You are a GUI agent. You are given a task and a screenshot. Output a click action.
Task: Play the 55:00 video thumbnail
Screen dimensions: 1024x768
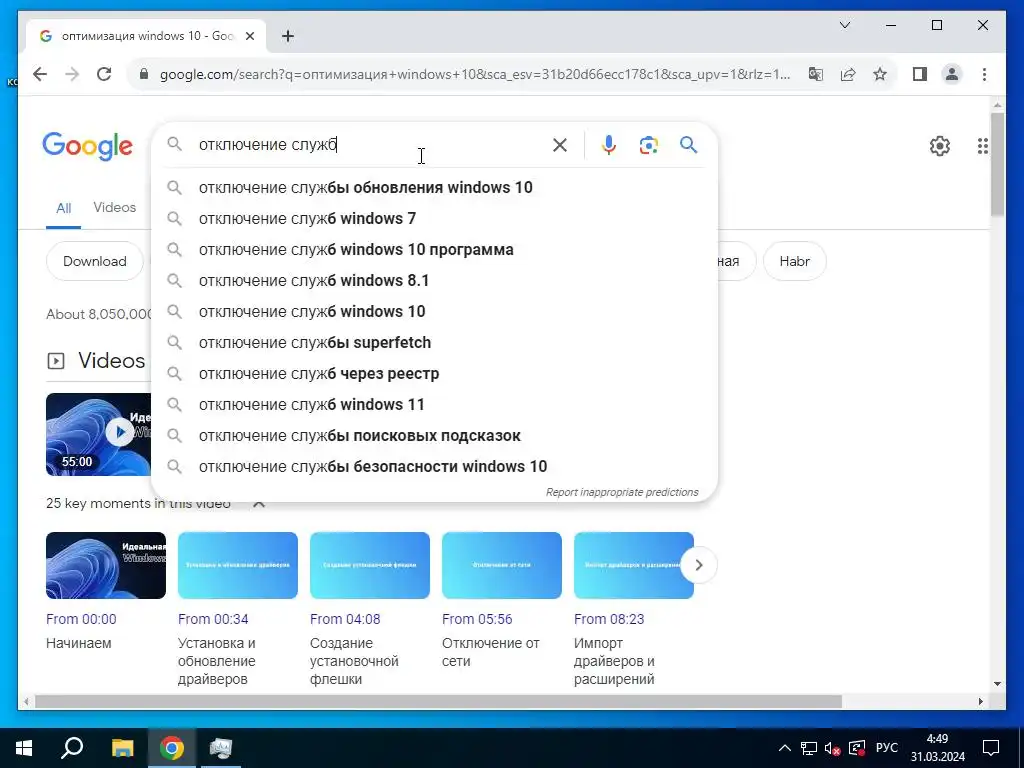[99, 434]
